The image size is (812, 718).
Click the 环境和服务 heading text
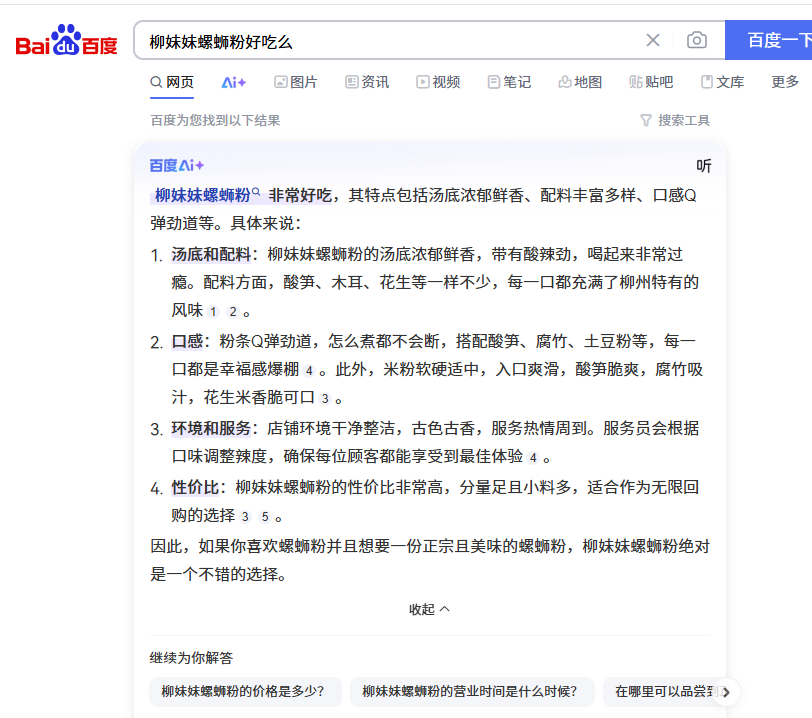point(211,428)
